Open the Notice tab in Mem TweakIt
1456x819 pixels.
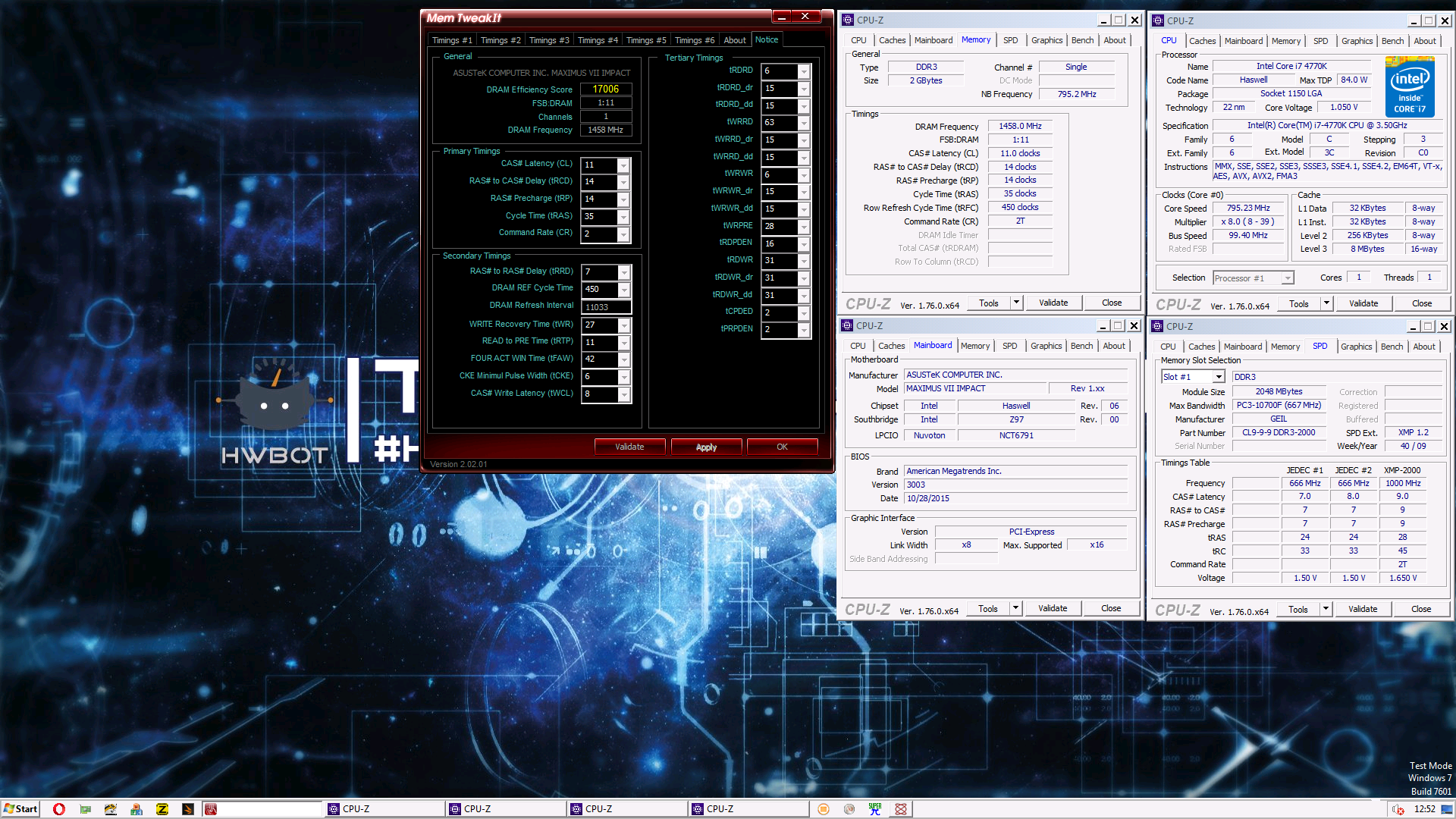click(767, 39)
